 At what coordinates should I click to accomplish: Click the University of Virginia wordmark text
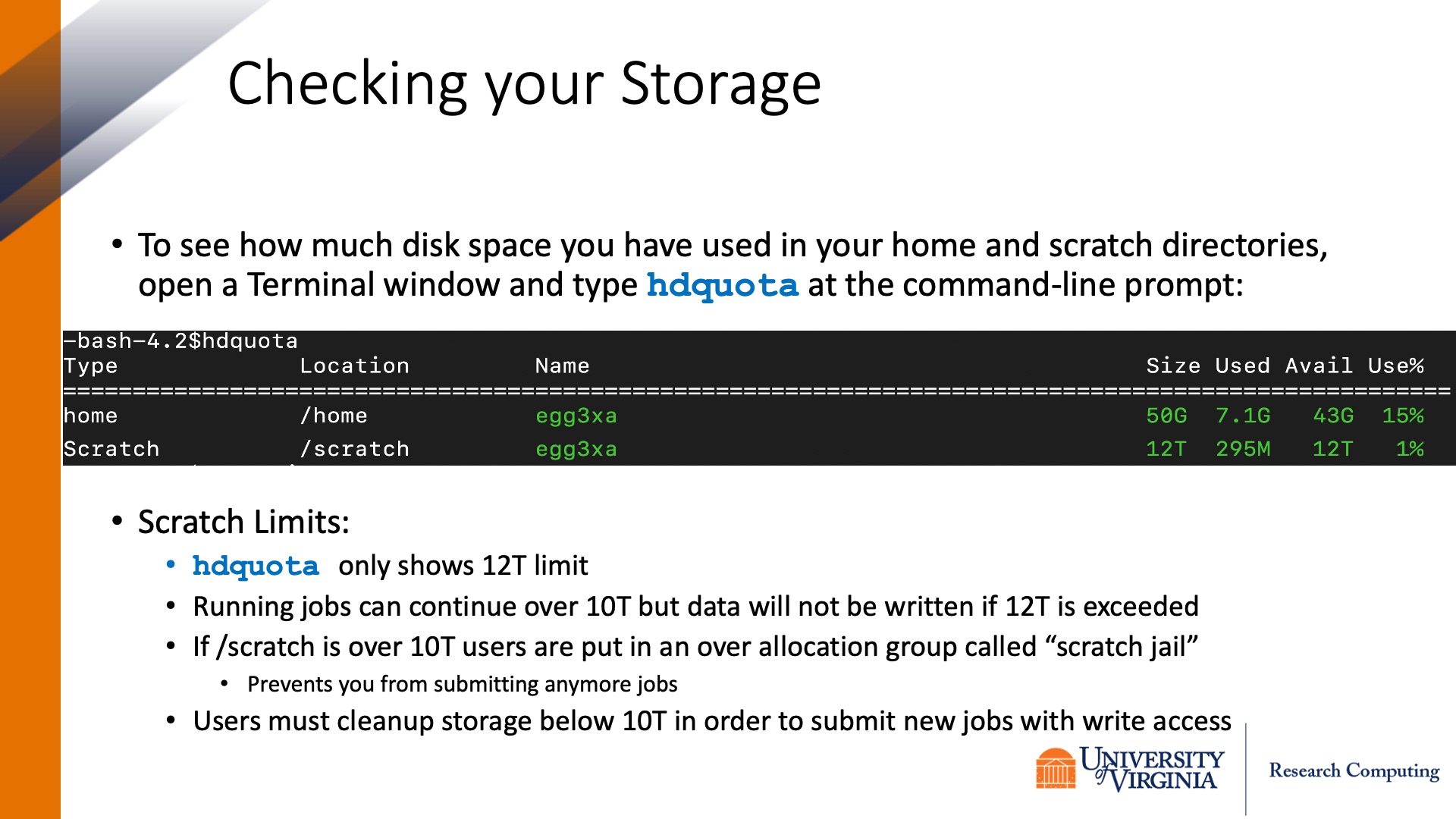(1153, 769)
